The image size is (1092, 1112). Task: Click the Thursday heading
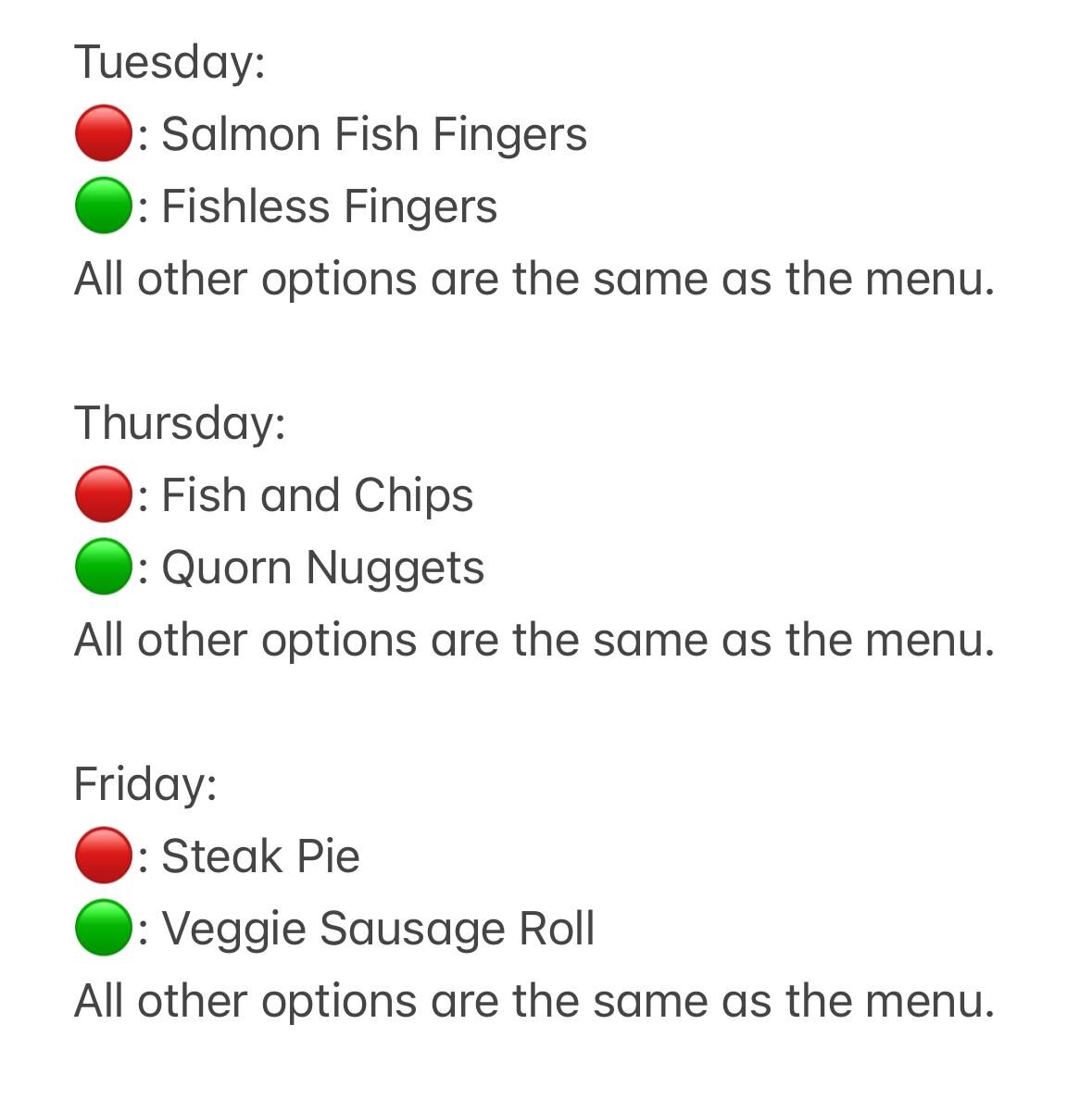point(180,423)
